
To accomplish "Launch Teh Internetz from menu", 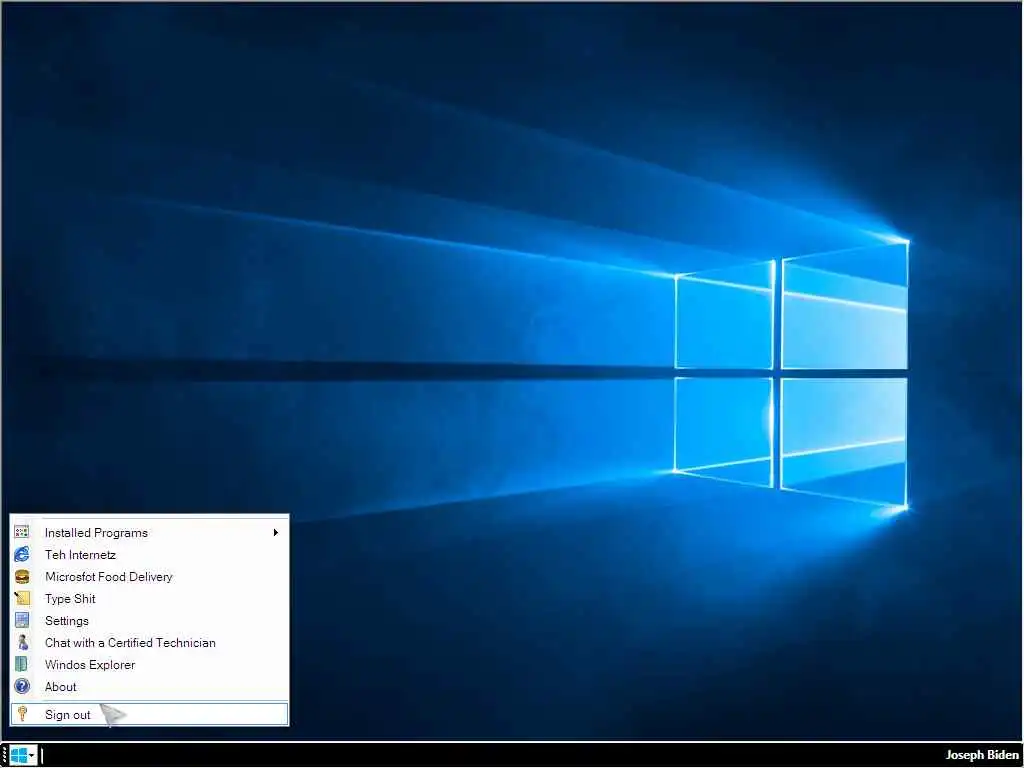I will click(149, 554).
